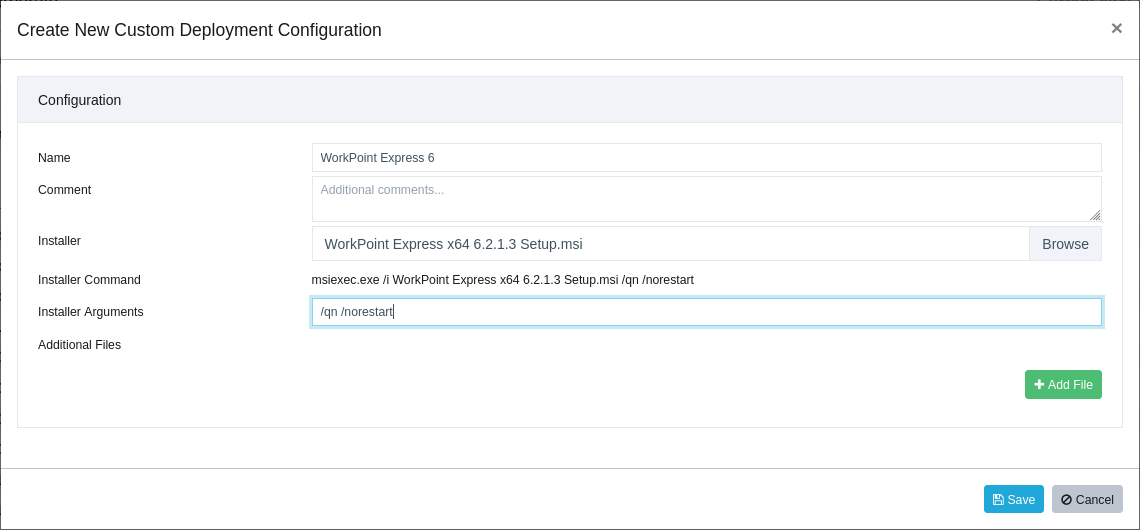Click the Additional Files label

79,345
